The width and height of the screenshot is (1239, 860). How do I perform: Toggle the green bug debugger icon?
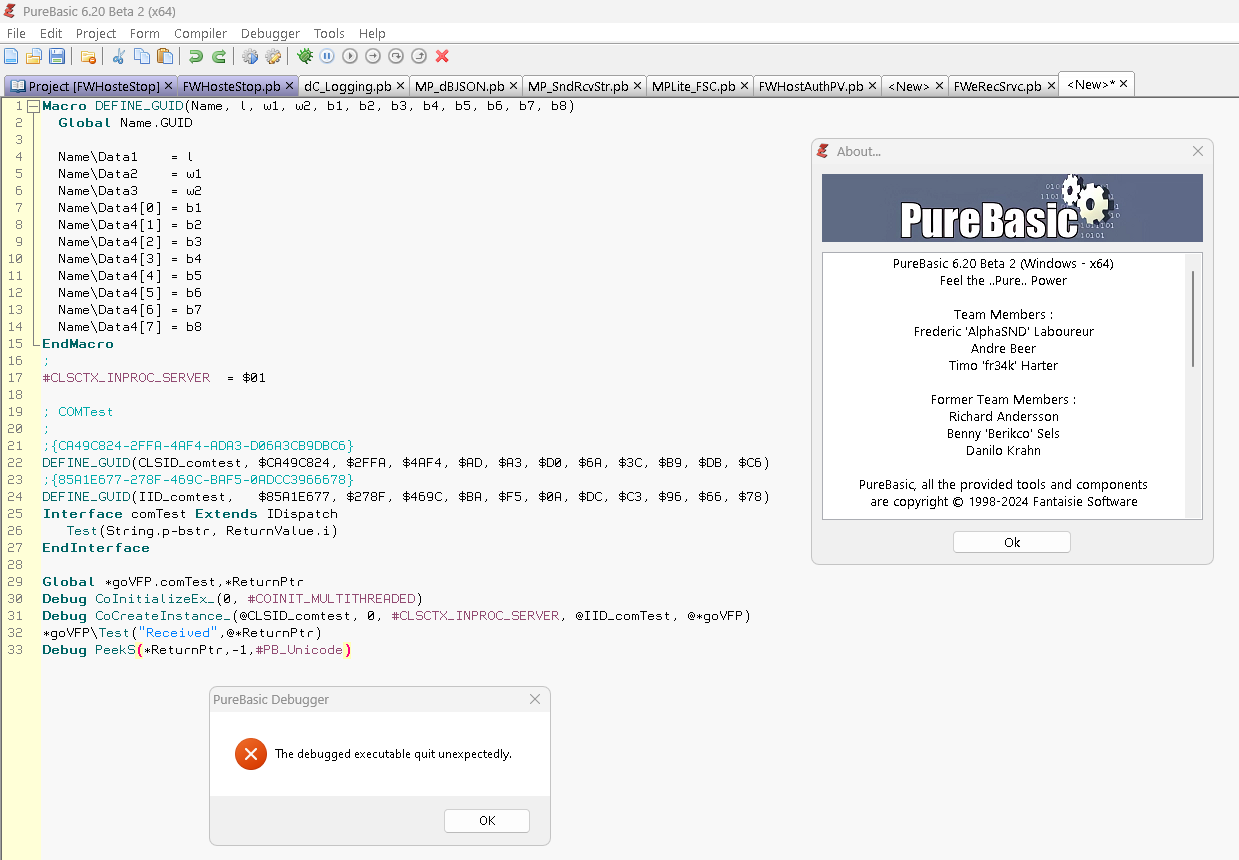[304, 56]
